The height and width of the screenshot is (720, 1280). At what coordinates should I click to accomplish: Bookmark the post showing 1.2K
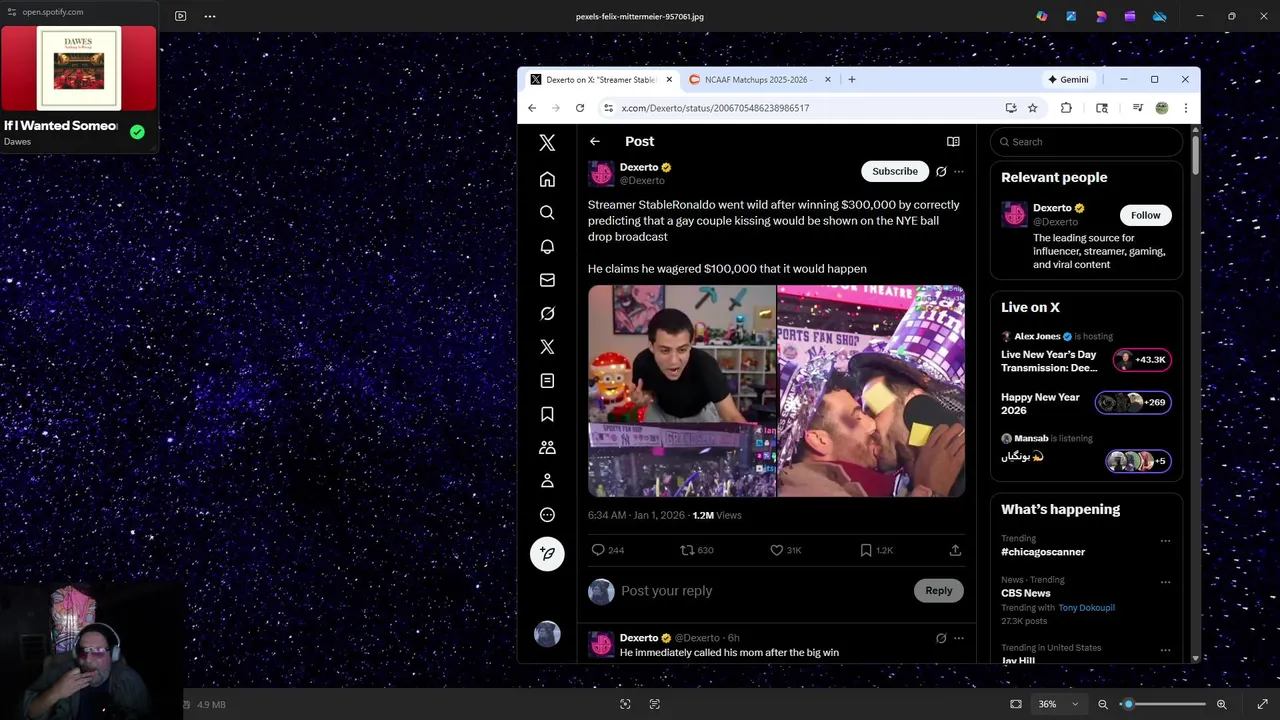click(866, 550)
